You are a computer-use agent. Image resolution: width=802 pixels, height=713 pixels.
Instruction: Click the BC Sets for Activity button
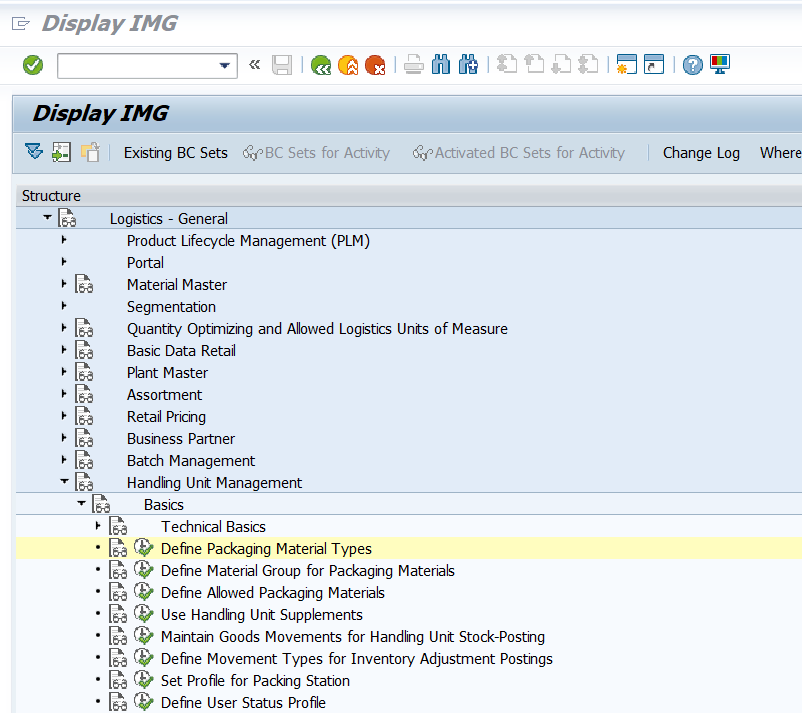(316, 152)
